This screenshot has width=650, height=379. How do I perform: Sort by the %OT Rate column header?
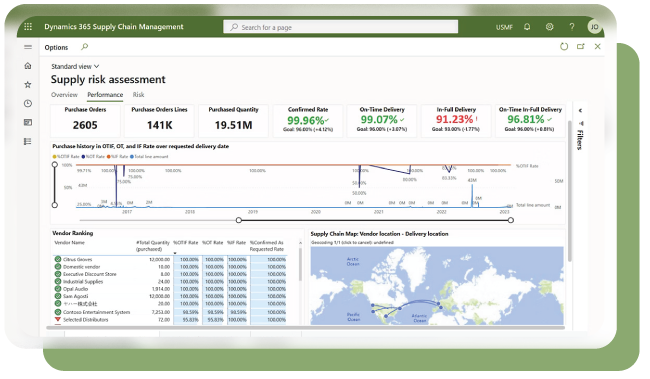(x=213, y=243)
